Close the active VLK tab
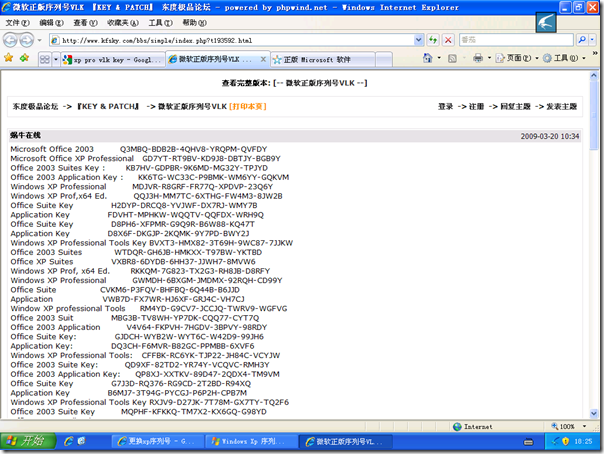Screen dimensions: 604x454 click(x=263, y=59)
